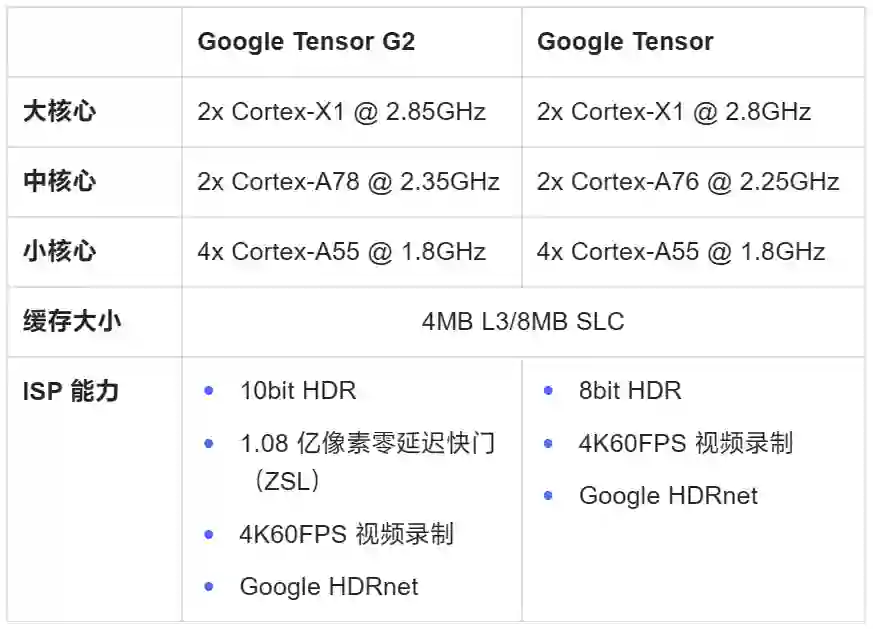Click the 缓存大小 row label

tap(73, 322)
